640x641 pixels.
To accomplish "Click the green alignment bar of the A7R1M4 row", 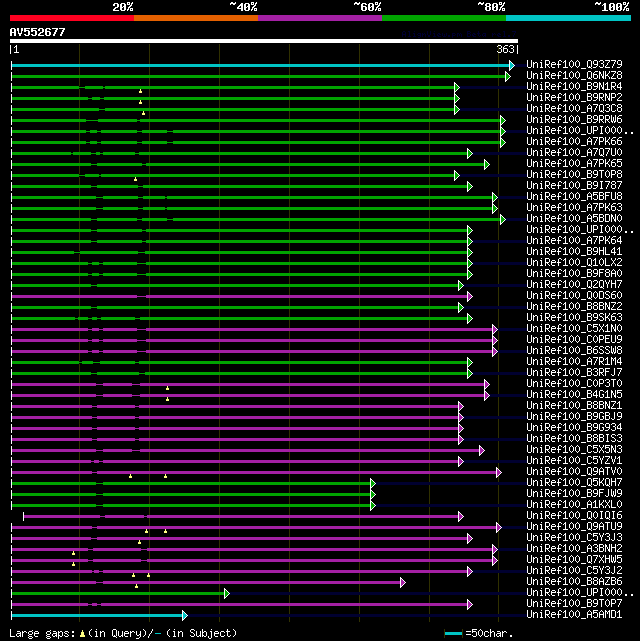I will coord(239,363).
